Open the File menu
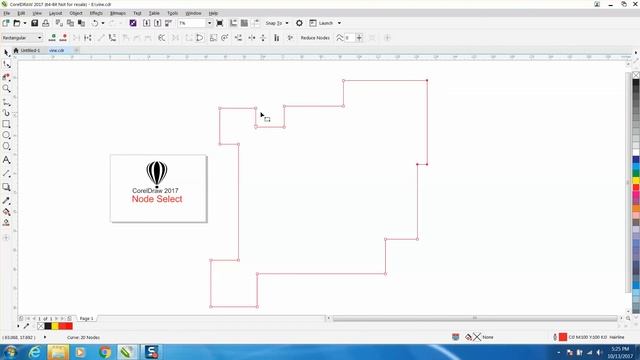 pyautogui.click(x=7, y=13)
